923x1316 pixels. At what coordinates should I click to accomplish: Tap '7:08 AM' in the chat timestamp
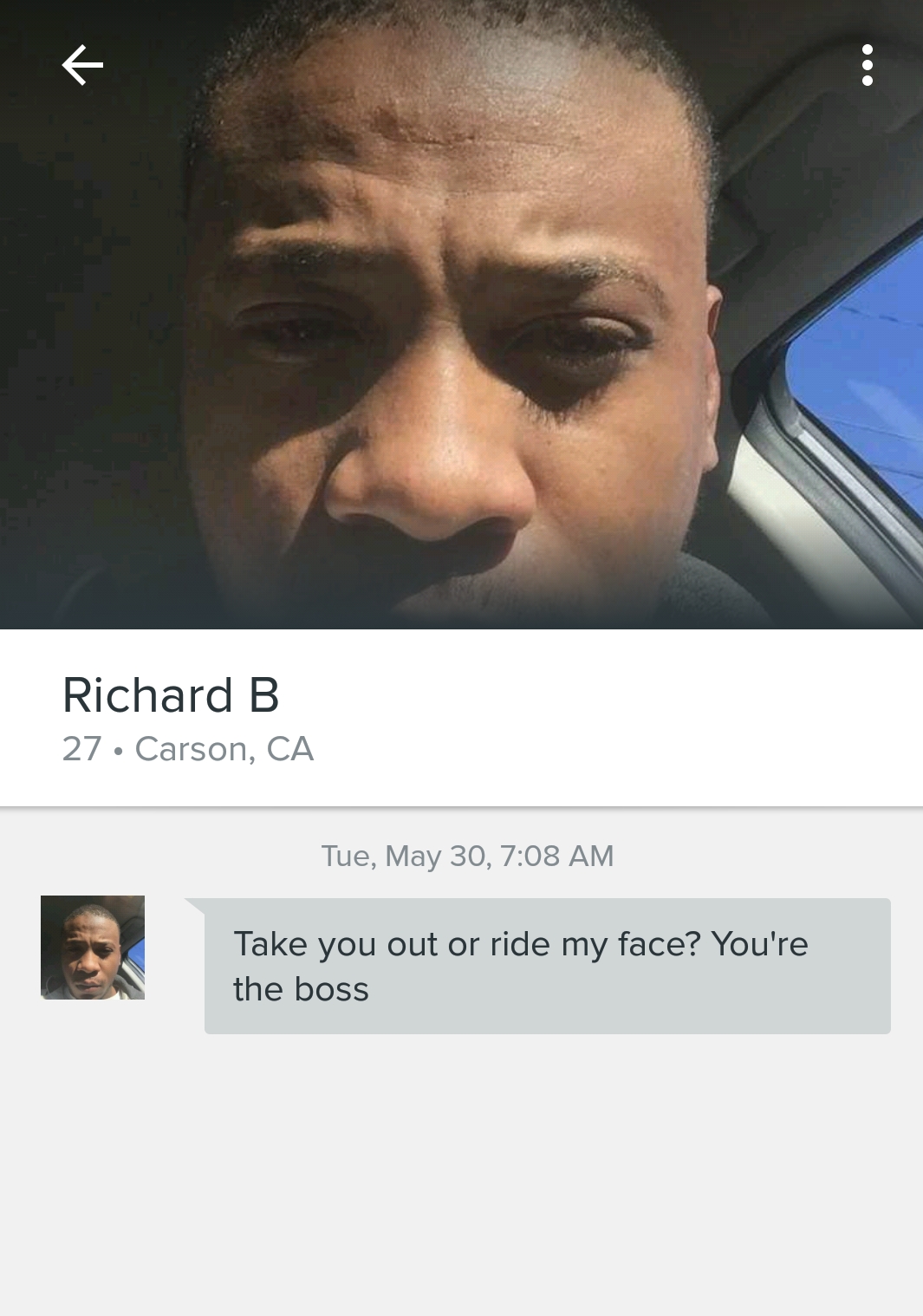pos(557,856)
